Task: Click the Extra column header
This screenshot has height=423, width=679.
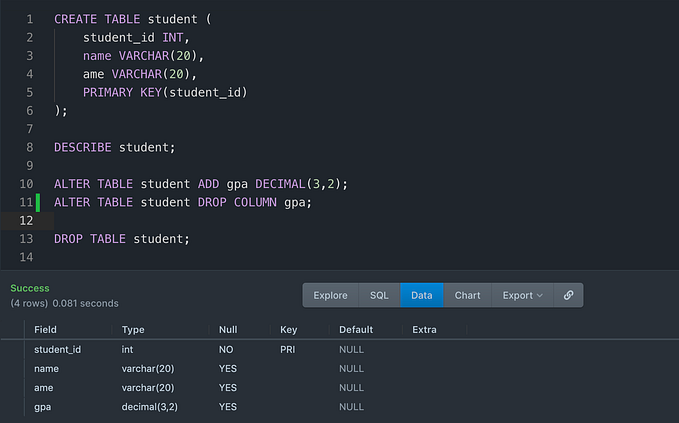Action: (x=424, y=329)
